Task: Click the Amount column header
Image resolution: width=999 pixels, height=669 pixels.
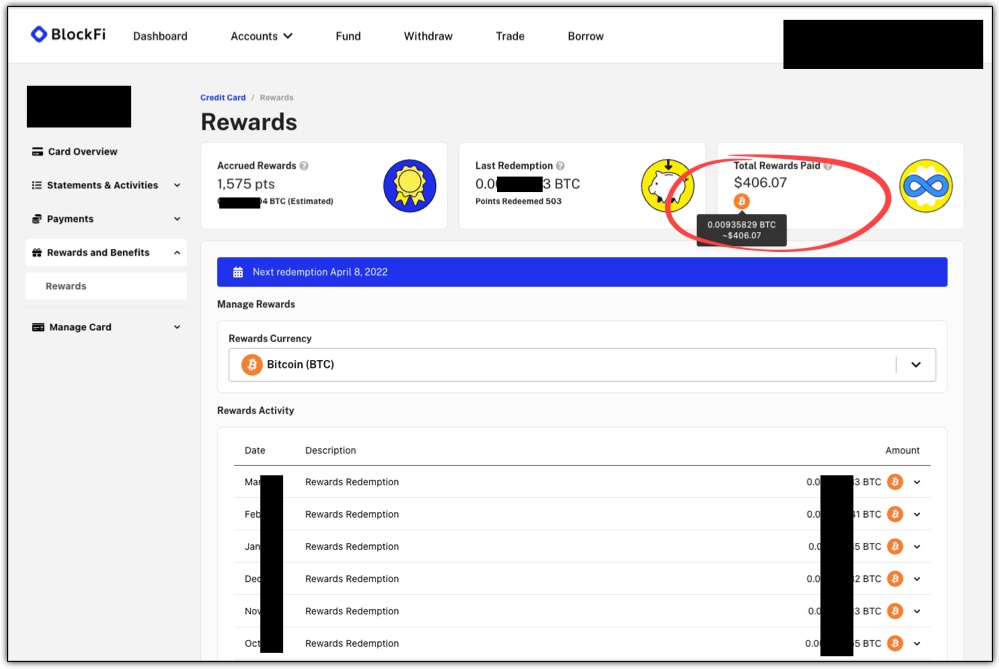Action: click(x=902, y=450)
